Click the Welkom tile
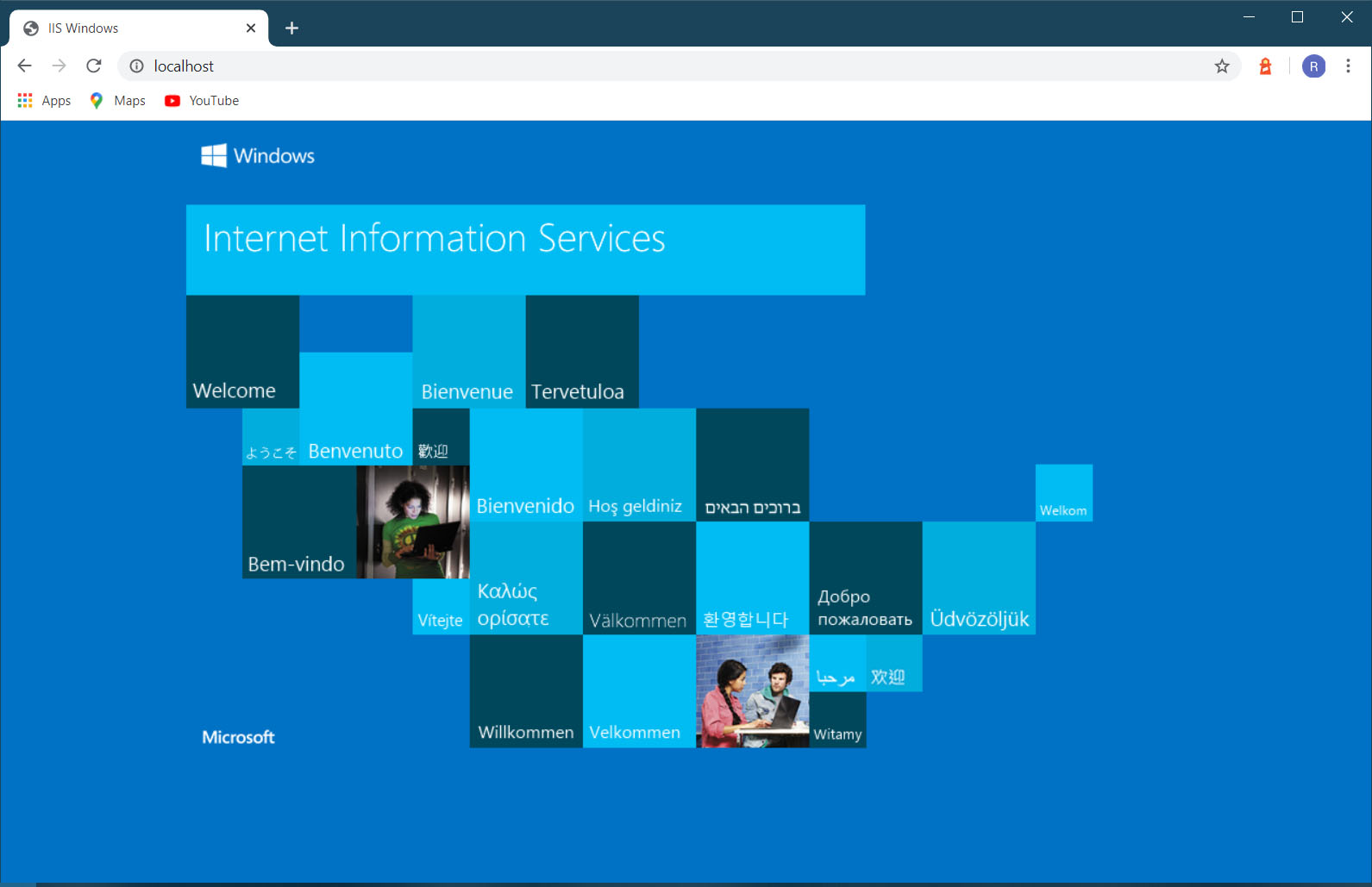The height and width of the screenshot is (887, 1372). click(1064, 493)
